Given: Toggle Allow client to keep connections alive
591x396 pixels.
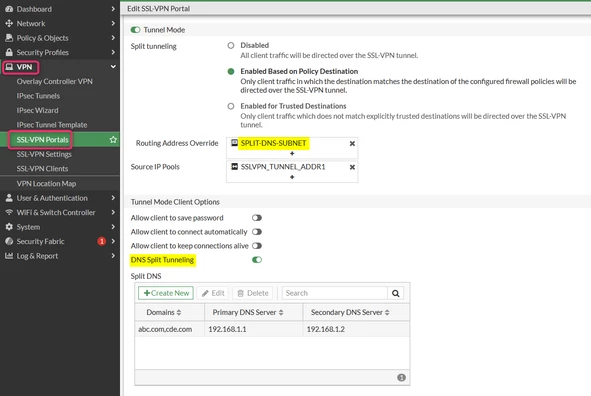Looking at the screenshot, I should pyautogui.click(x=257, y=246).
